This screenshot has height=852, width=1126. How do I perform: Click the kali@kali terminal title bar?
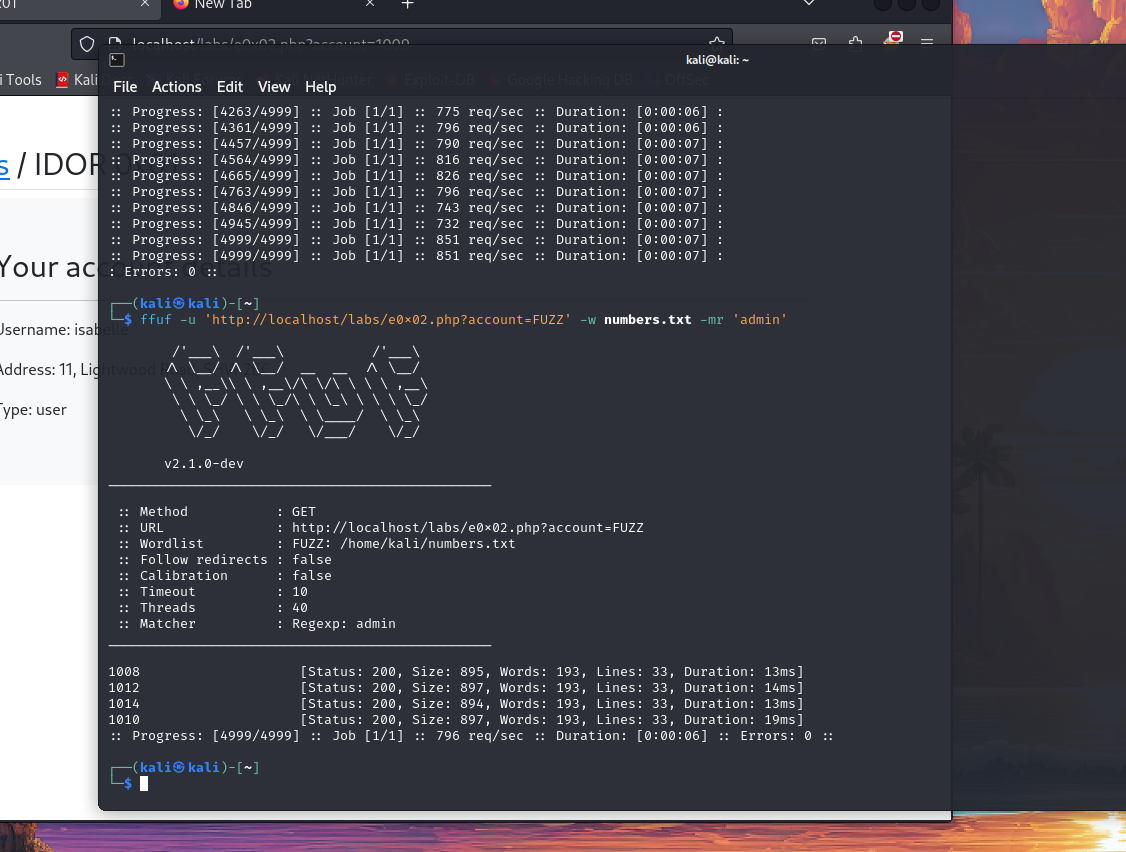point(717,60)
